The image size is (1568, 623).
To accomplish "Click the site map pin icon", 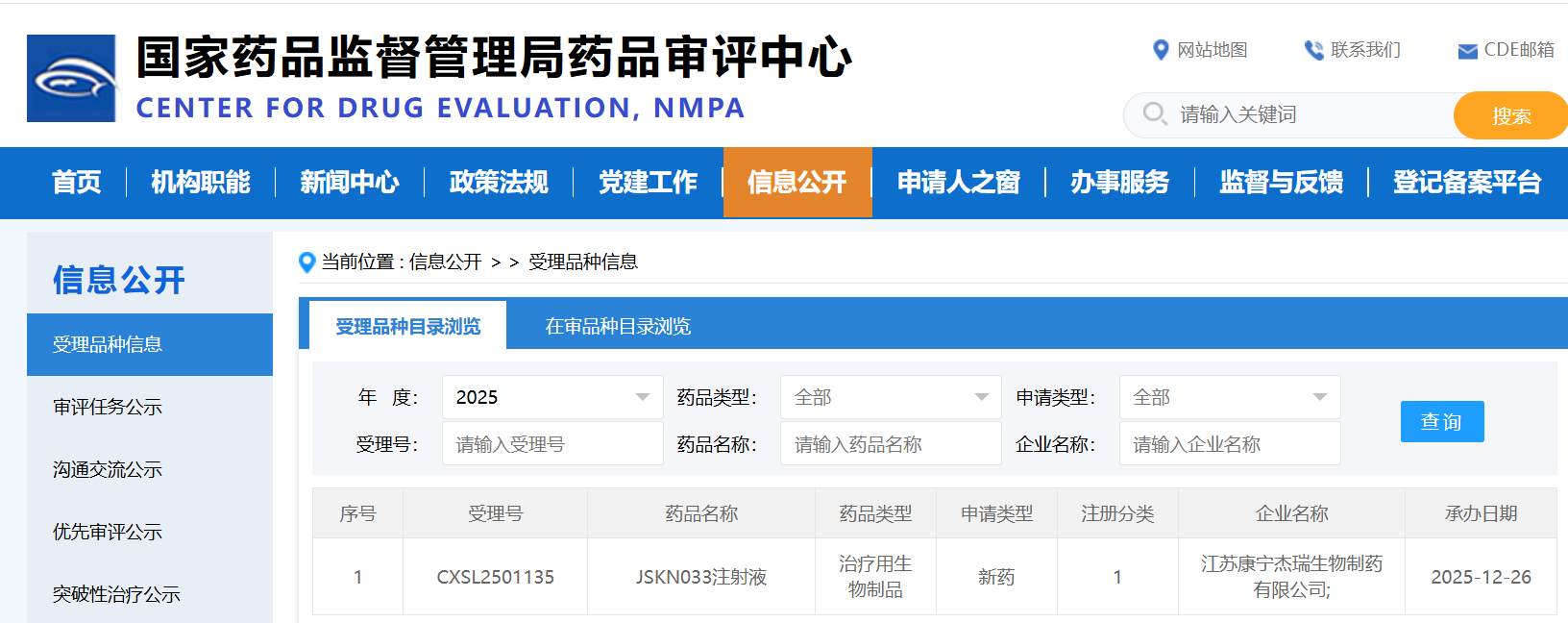I will 1161,50.
